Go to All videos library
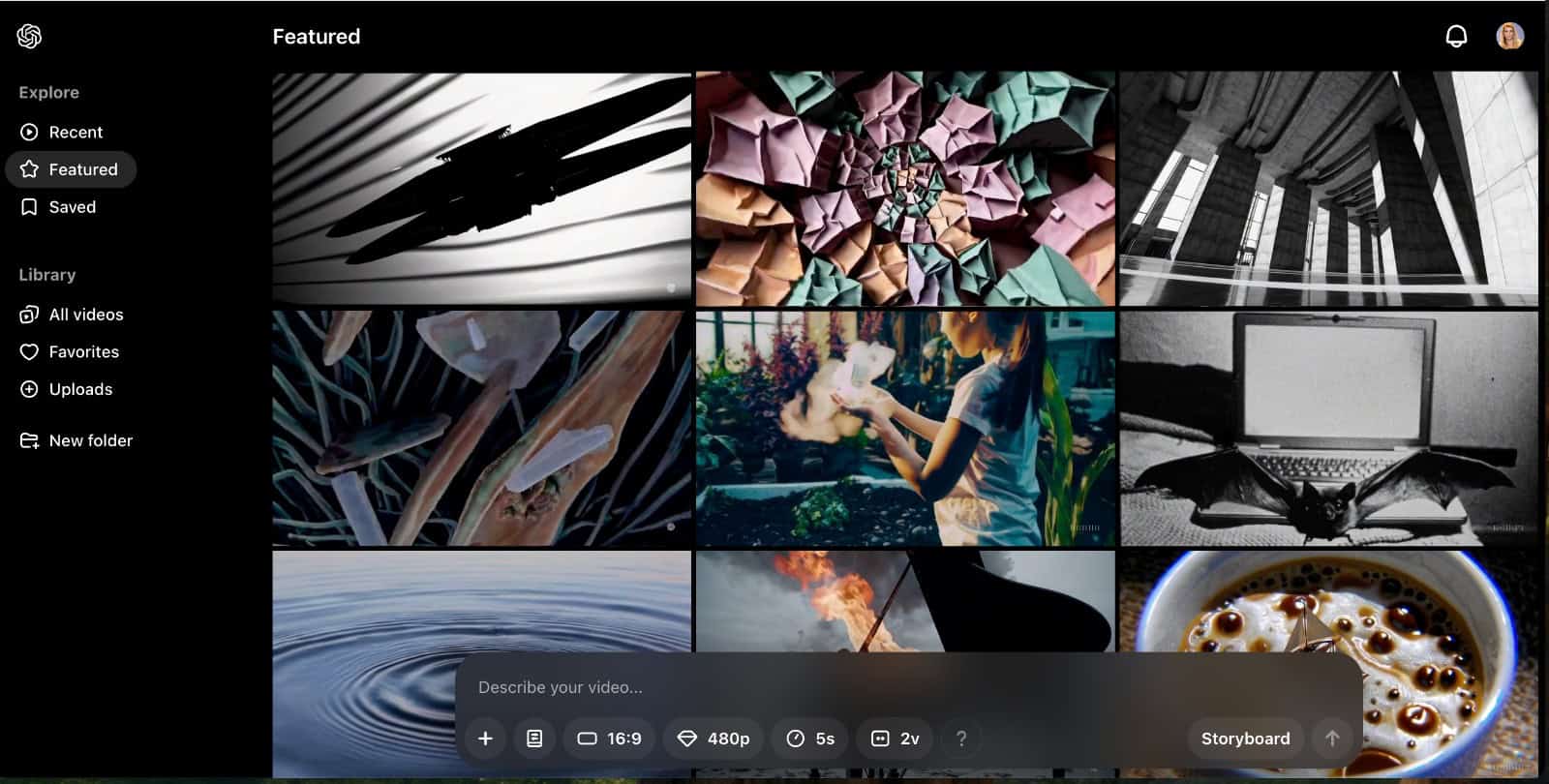Viewport: 1549px width, 784px height. click(72, 315)
